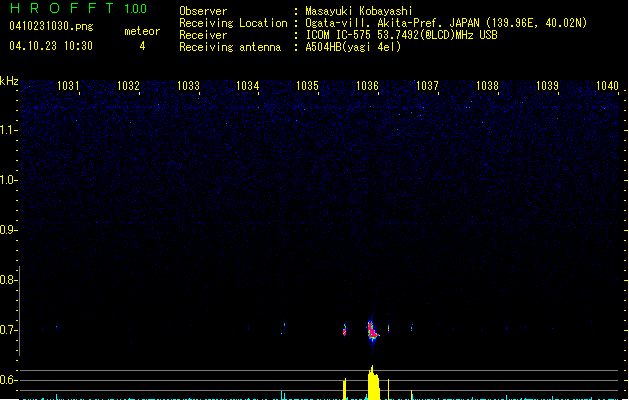Click the large meteor echo near 1036
Screen dimensions: 629x400
[x=373, y=332]
